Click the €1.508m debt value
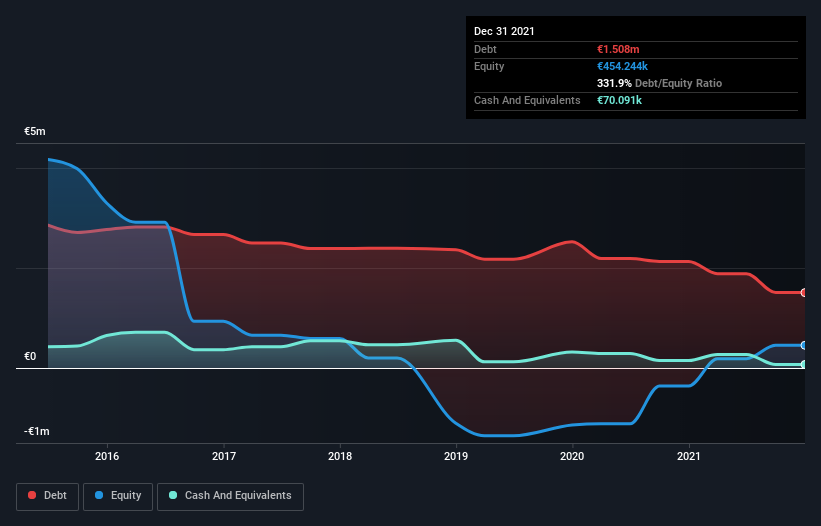821x526 pixels. (x=618, y=49)
